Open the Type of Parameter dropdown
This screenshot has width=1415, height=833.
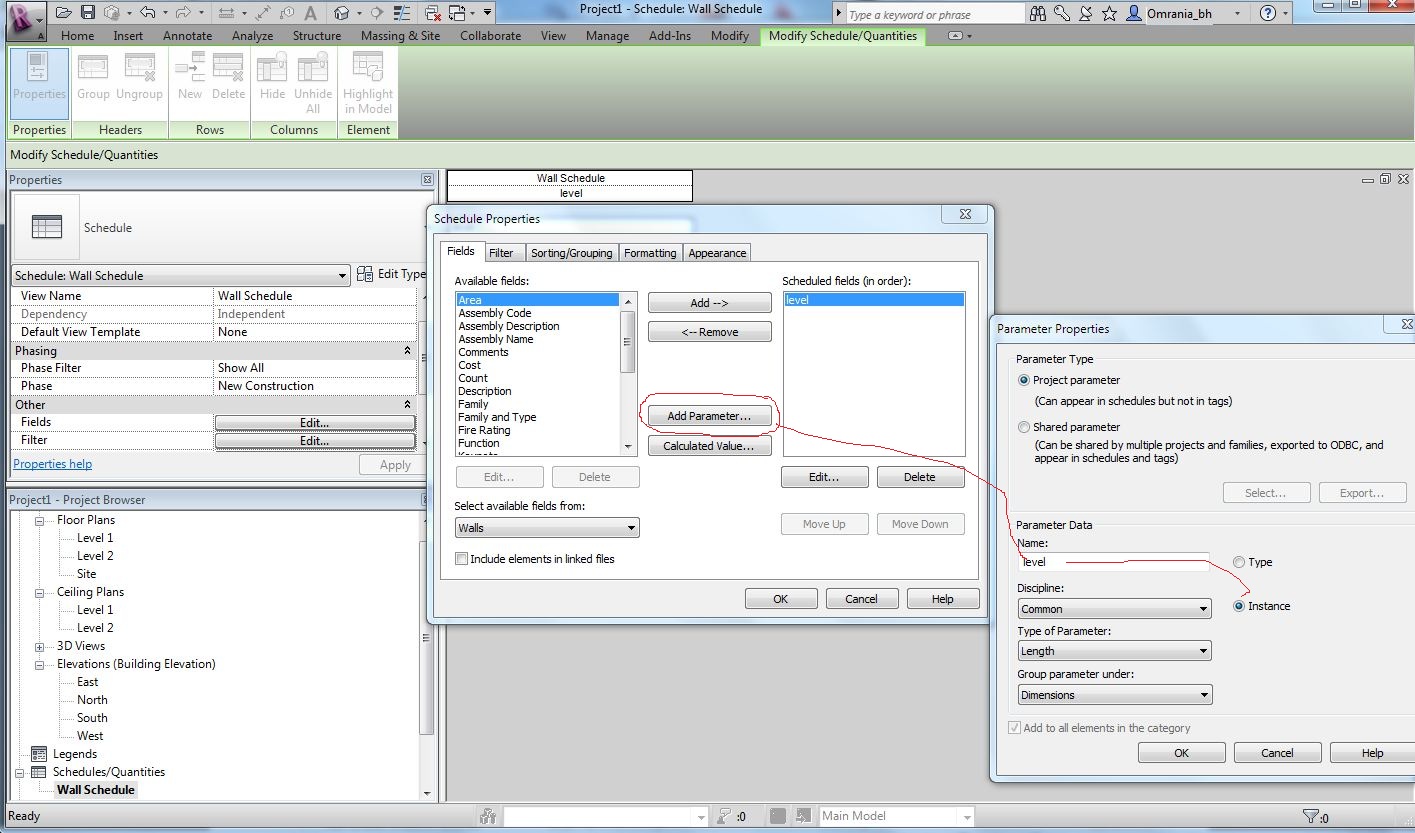[1114, 651]
